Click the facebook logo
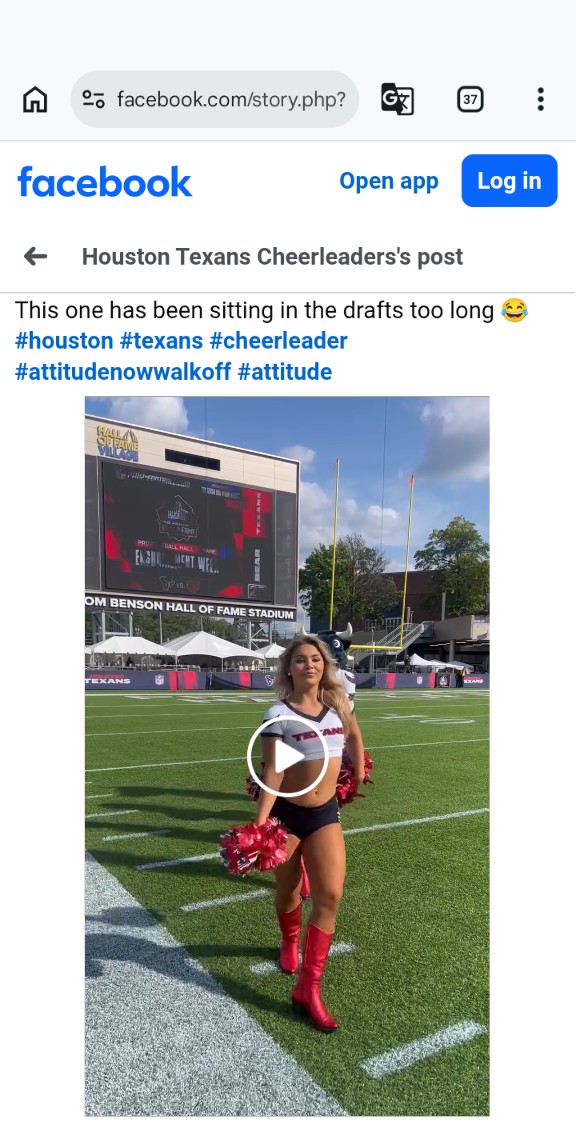Image resolution: width=576 pixels, height=1122 pixels. (x=104, y=181)
